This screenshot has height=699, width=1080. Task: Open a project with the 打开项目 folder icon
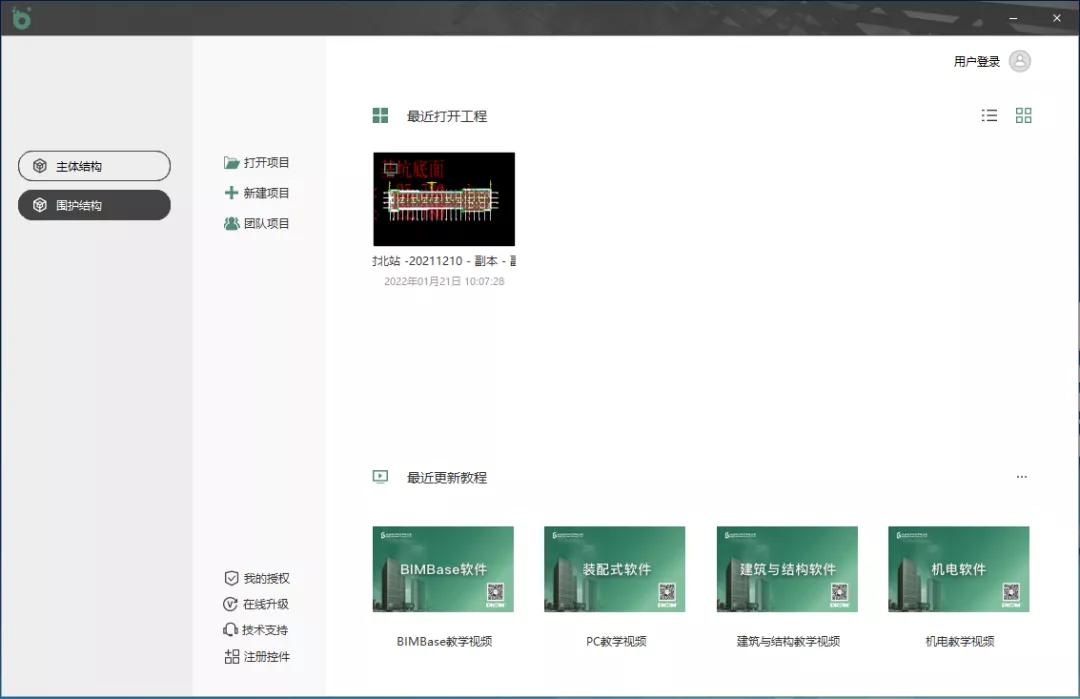click(x=231, y=162)
